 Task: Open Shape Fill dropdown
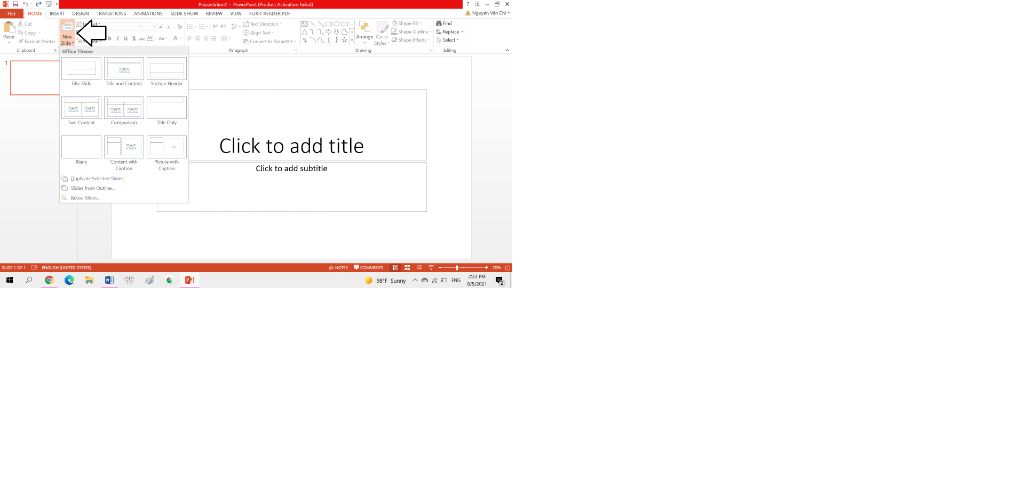408,24
